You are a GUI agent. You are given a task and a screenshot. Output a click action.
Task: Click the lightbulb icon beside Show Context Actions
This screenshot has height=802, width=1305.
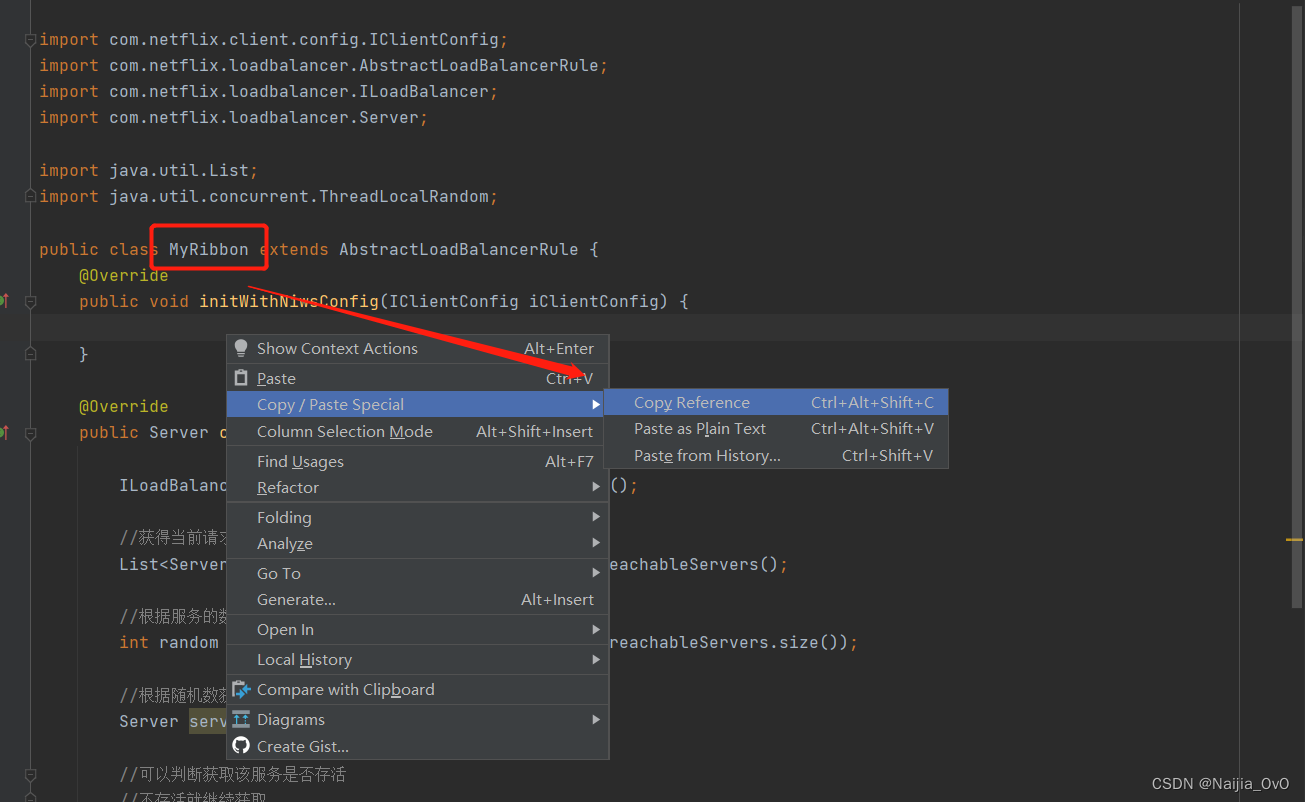tap(241, 348)
